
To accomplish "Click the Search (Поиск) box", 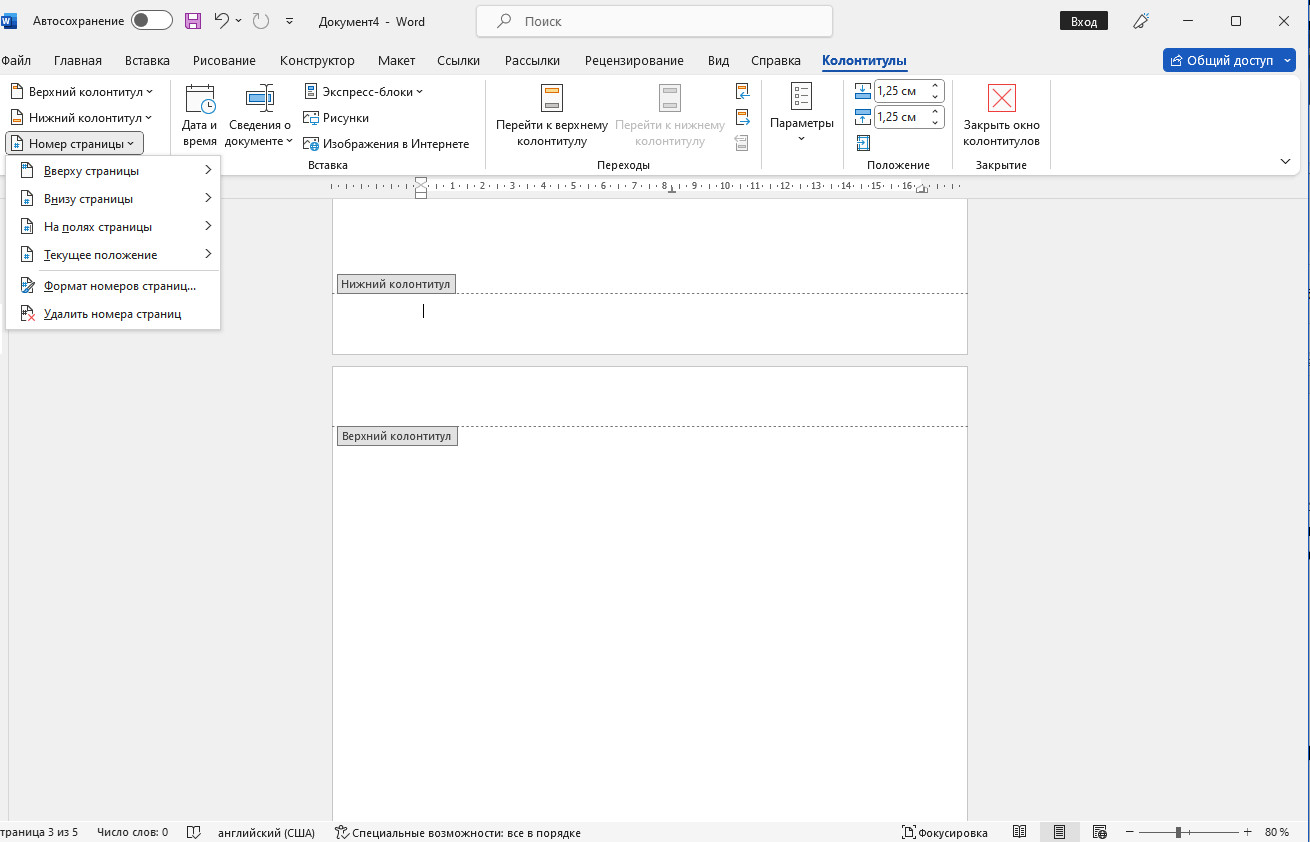I will (x=654, y=21).
